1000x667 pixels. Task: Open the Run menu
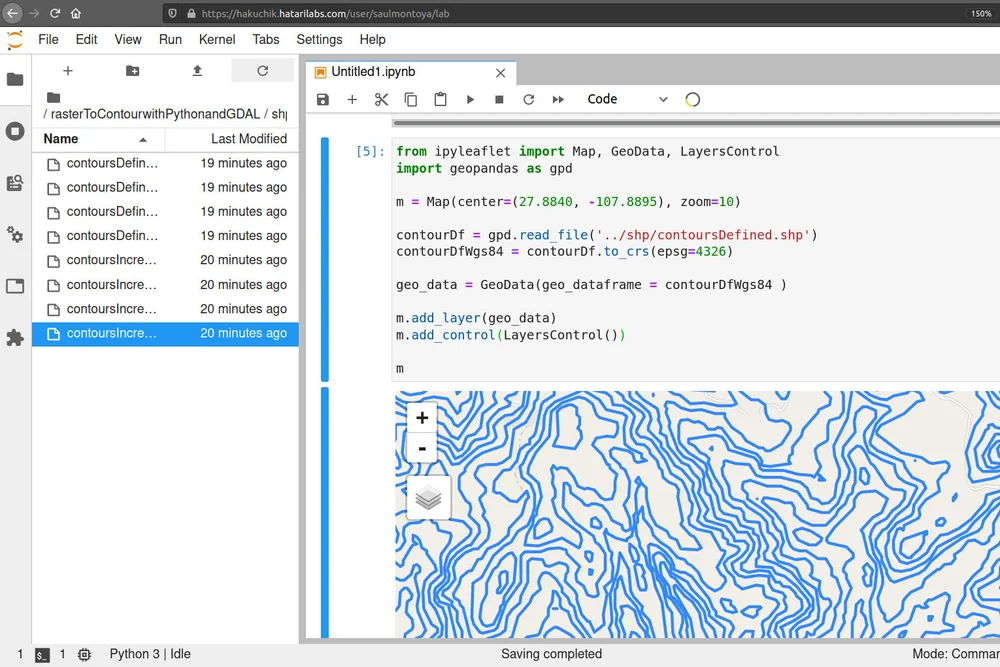[x=170, y=40]
